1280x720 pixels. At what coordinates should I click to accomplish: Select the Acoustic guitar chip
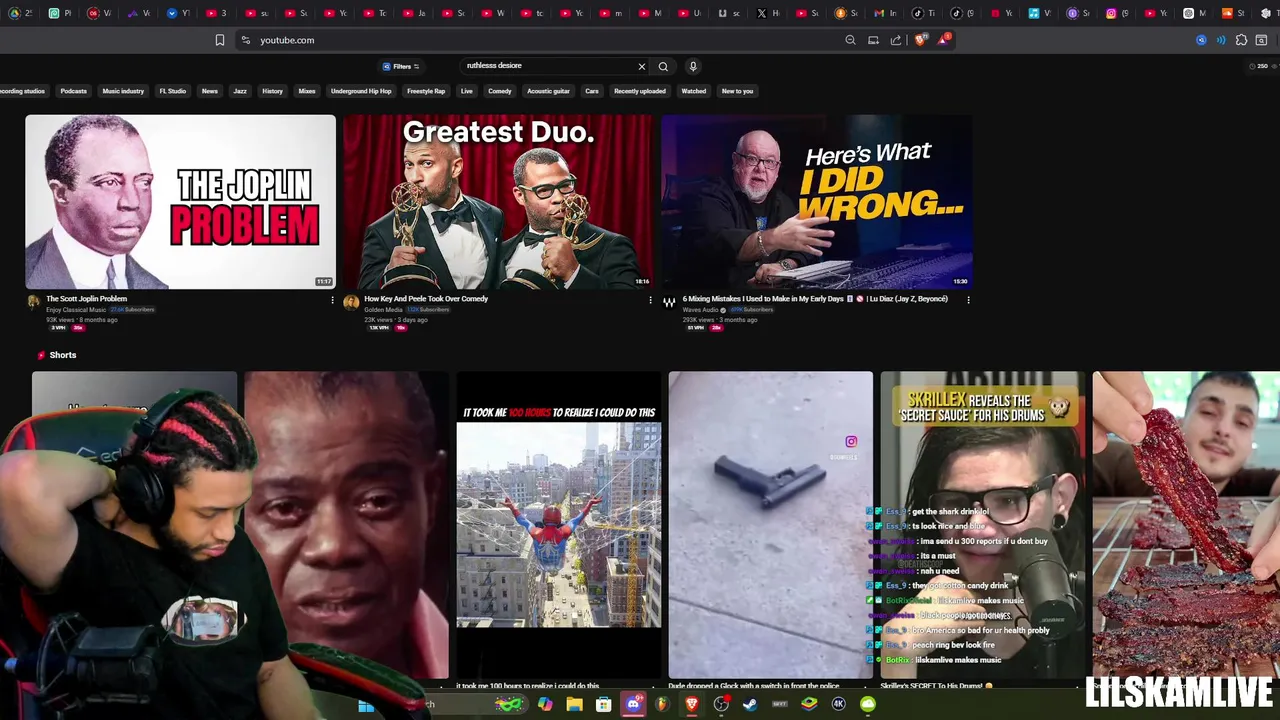coord(548,91)
